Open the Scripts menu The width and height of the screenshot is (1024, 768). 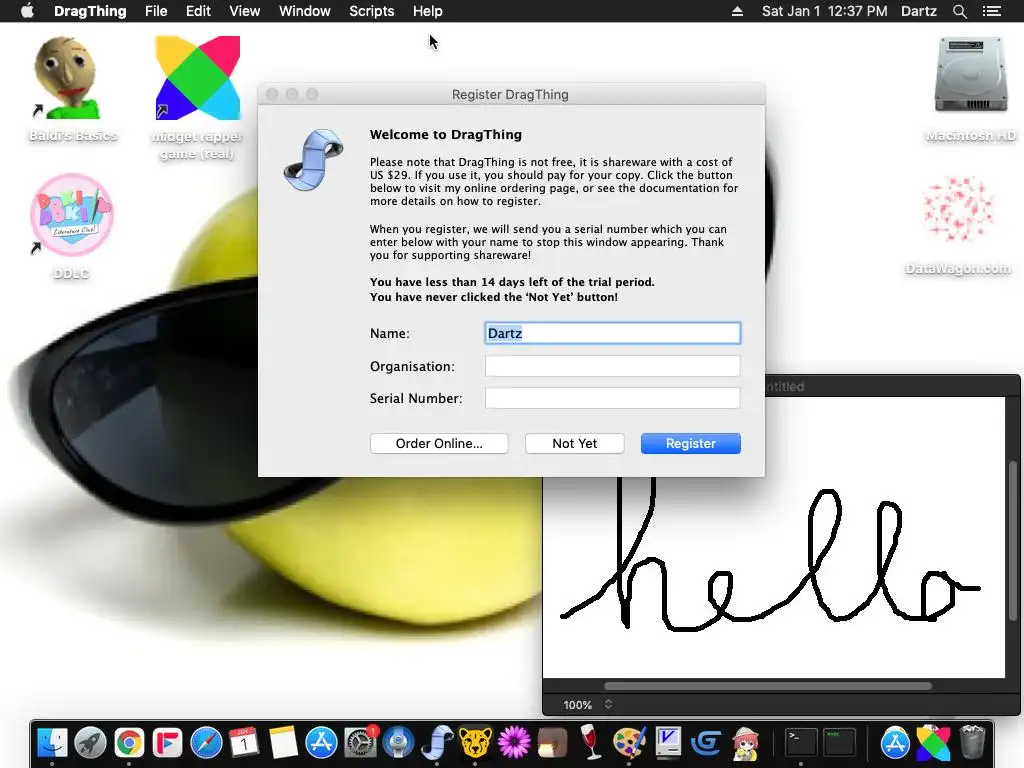click(x=372, y=11)
